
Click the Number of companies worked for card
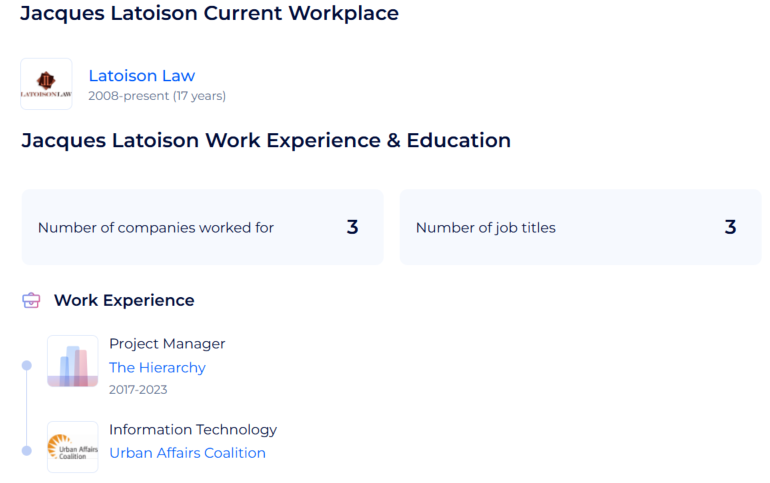tap(202, 227)
